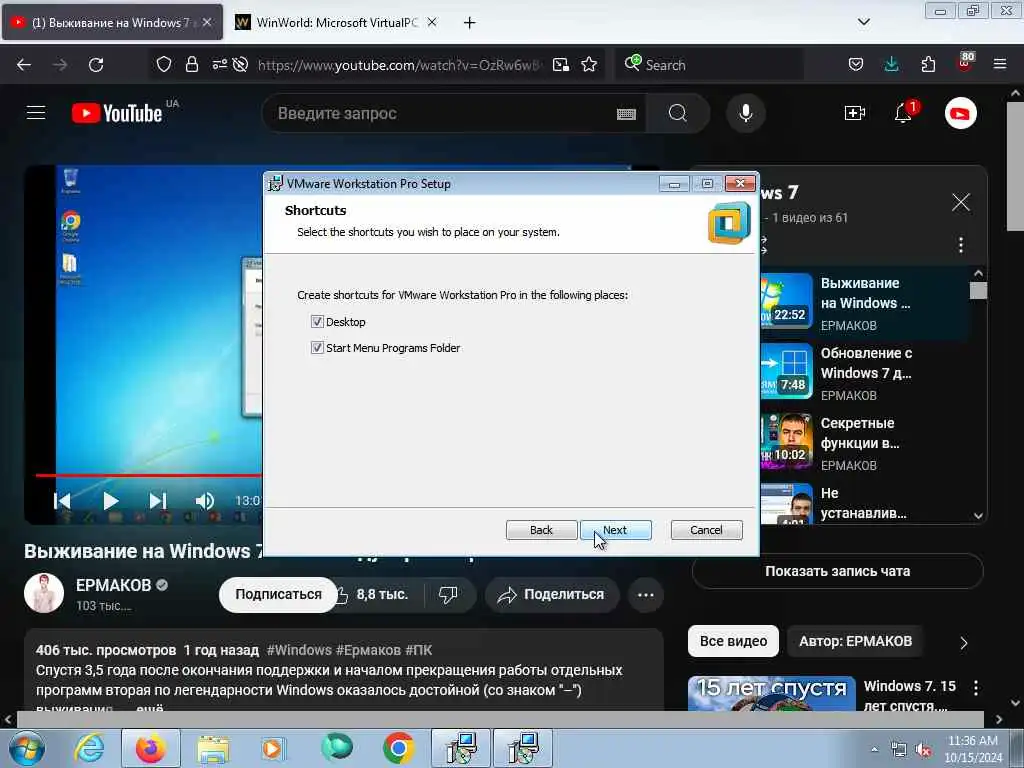Select Автор: ЕРМАКОВ filter chip
1024x768 pixels.
pos(856,641)
